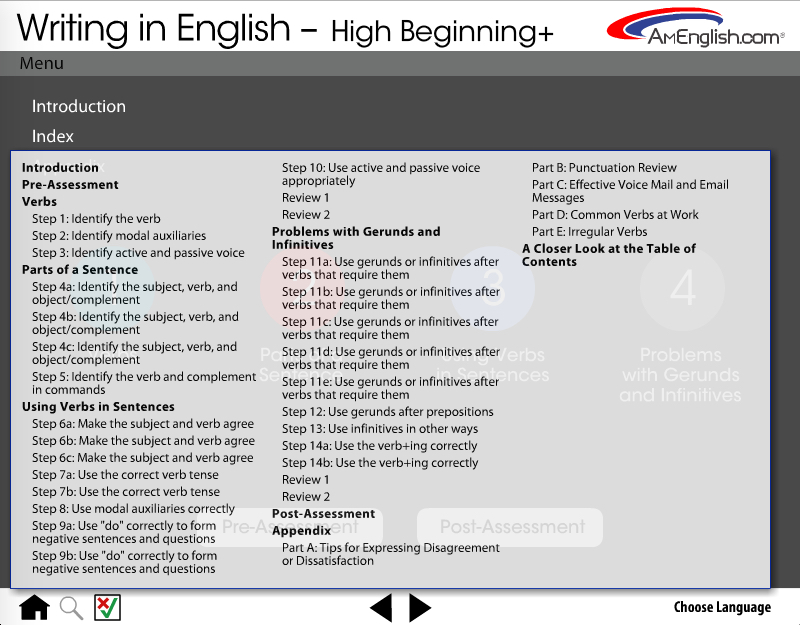Image resolution: width=800 pixels, height=625 pixels.
Task: Open Step 6b: Make subject and verb agree
Action: [x=143, y=441]
